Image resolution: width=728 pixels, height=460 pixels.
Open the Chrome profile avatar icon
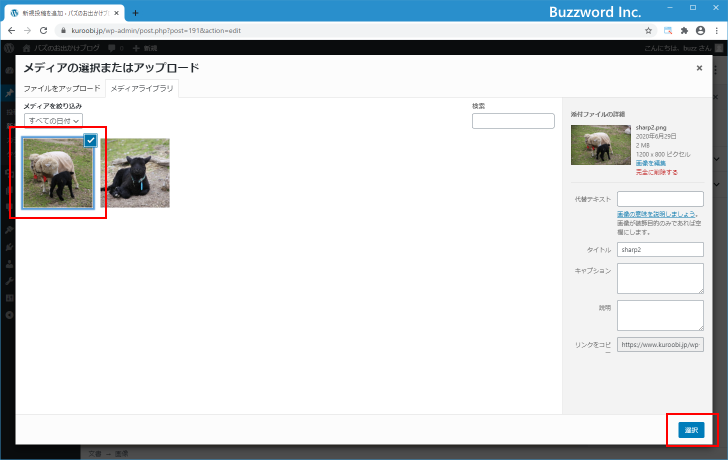pos(700,31)
